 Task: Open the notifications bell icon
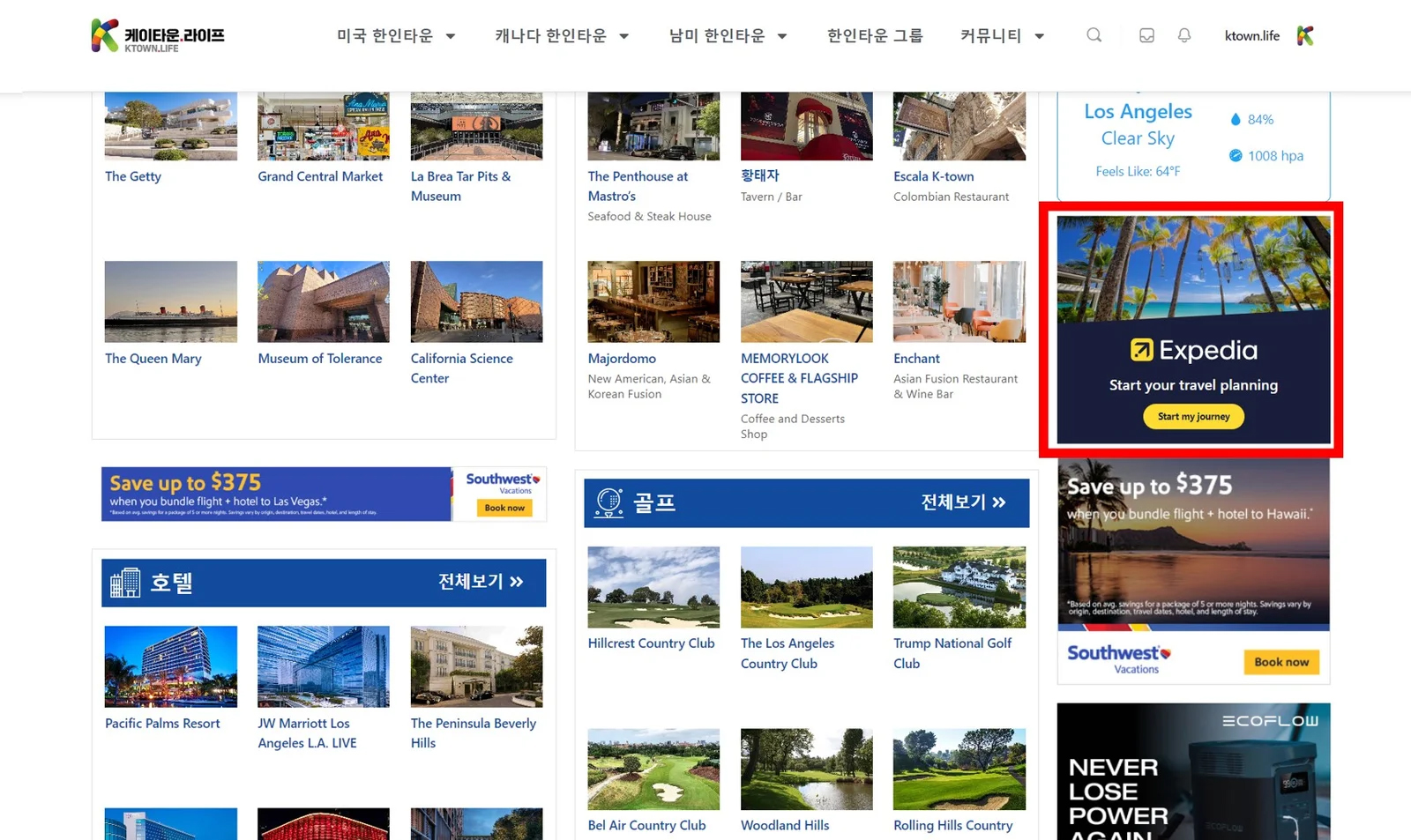tap(1184, 35)
